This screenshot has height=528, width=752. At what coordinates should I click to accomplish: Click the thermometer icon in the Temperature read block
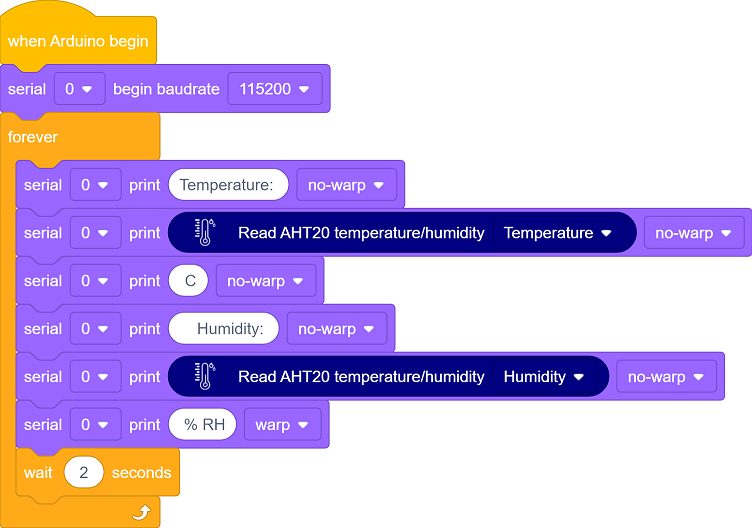pos(205,233)
